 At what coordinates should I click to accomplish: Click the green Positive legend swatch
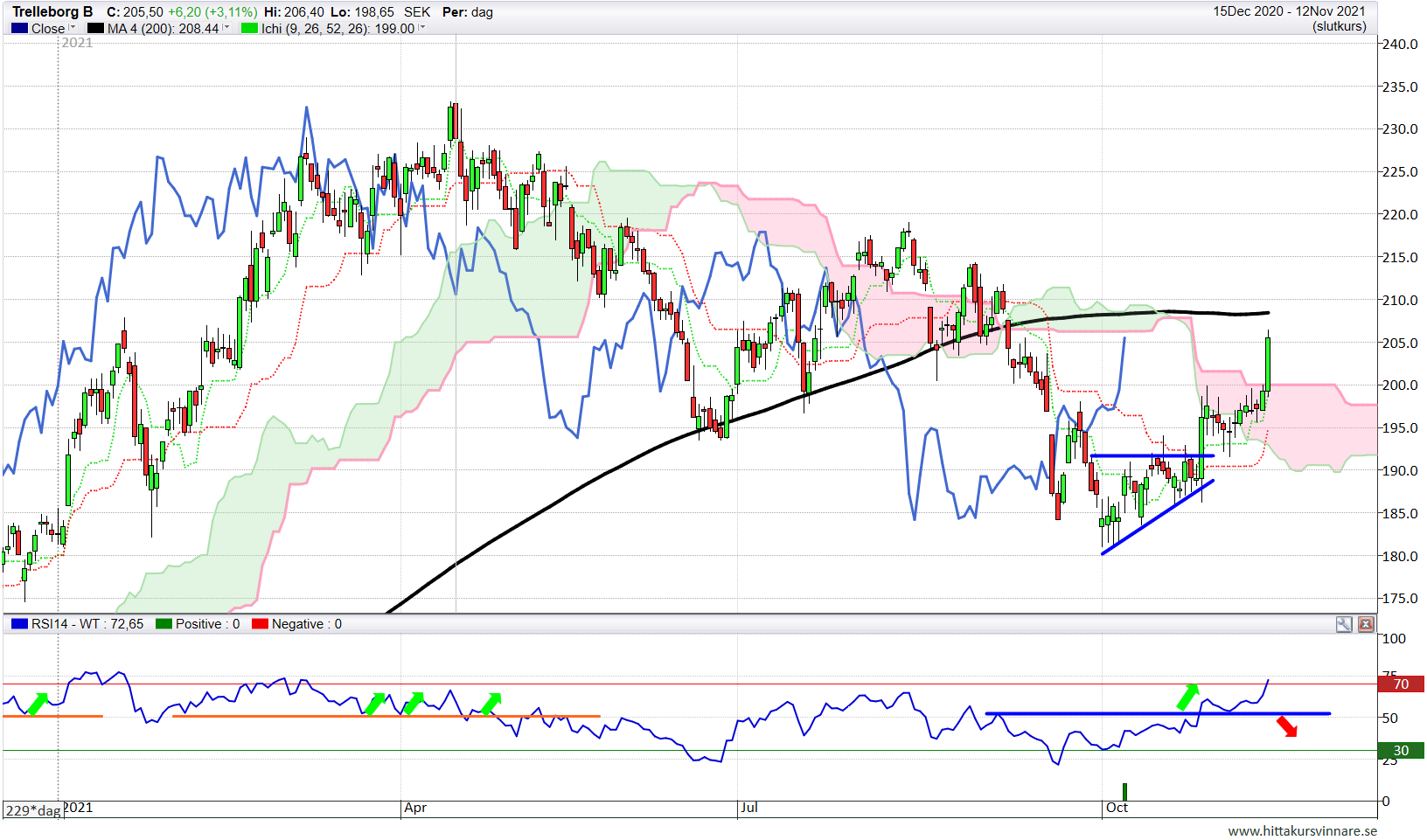[x=164, y=624]
